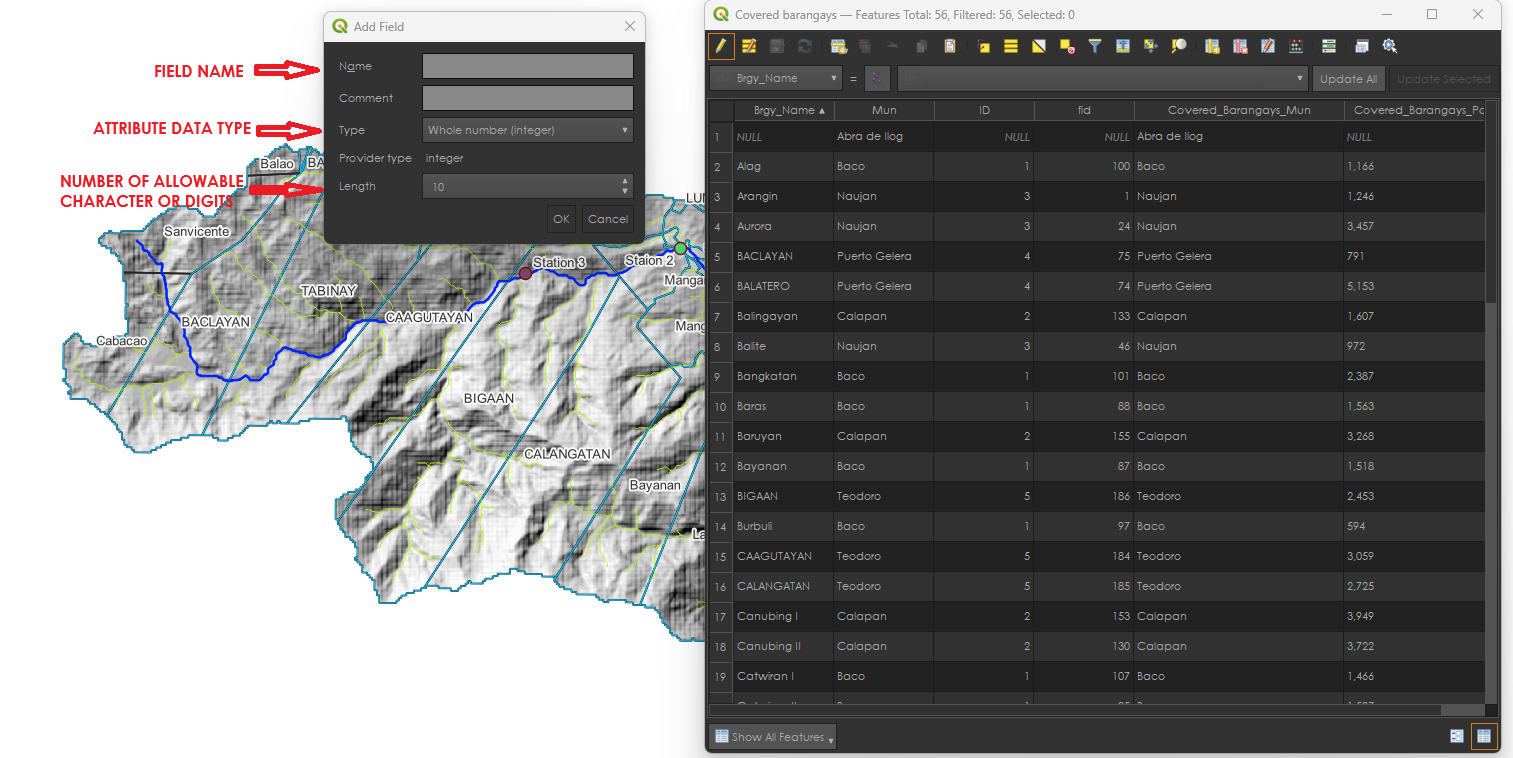
Task: Open the Type dropdown in Add Field
Action: click(x=527, y=130)
